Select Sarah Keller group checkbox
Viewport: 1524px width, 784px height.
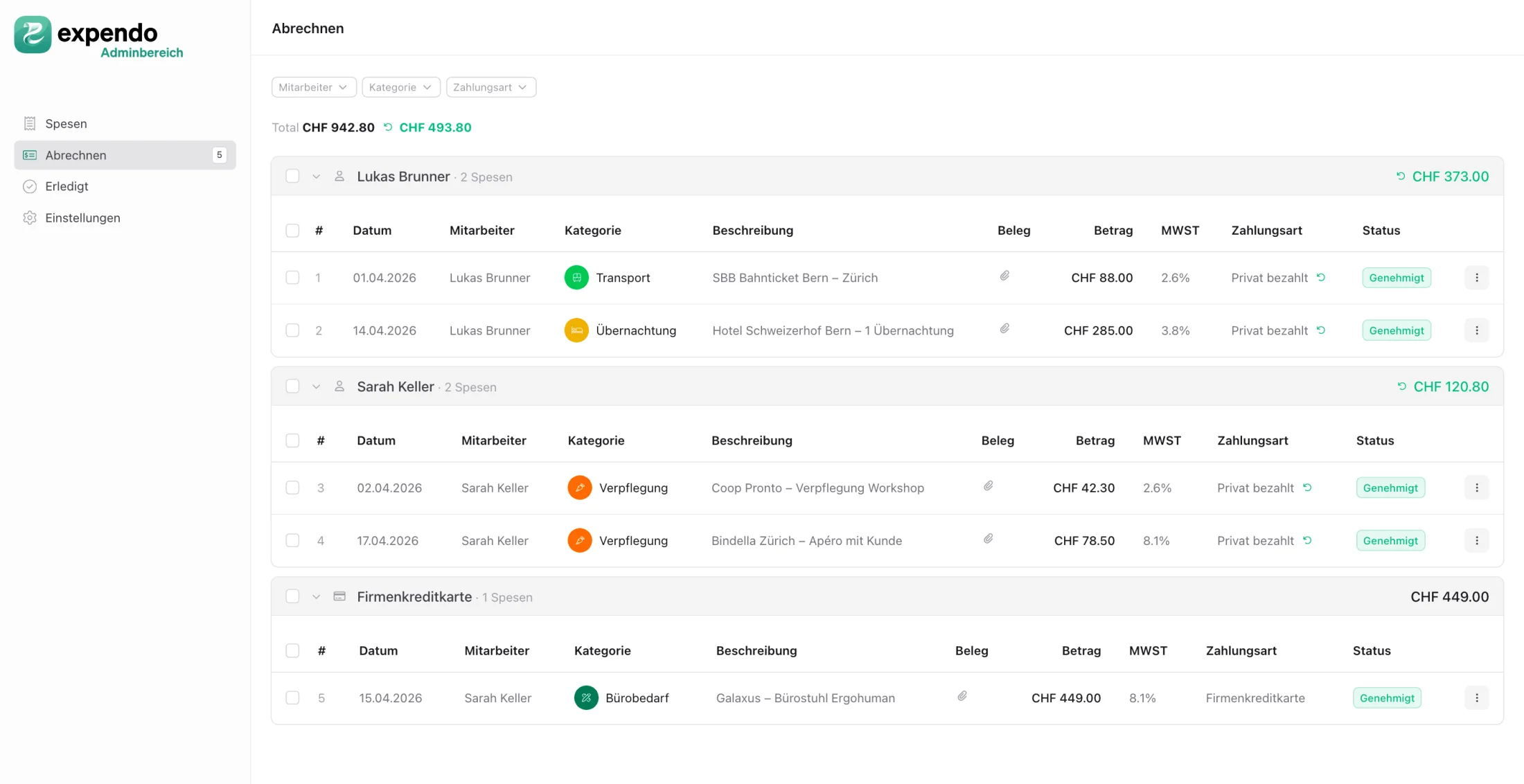(x=292, y=386)
